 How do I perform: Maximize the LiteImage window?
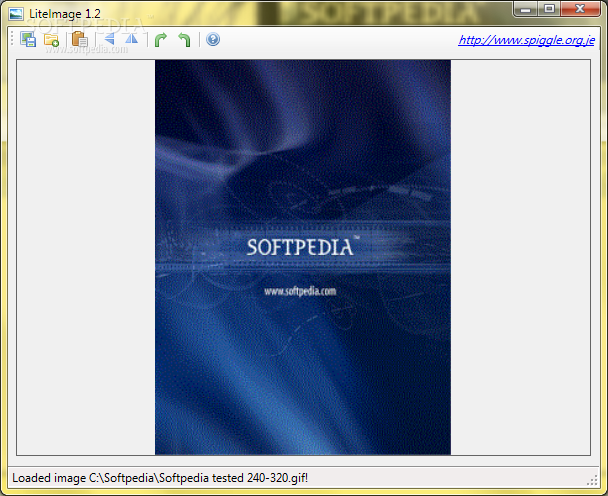click(x=549, y=9)
